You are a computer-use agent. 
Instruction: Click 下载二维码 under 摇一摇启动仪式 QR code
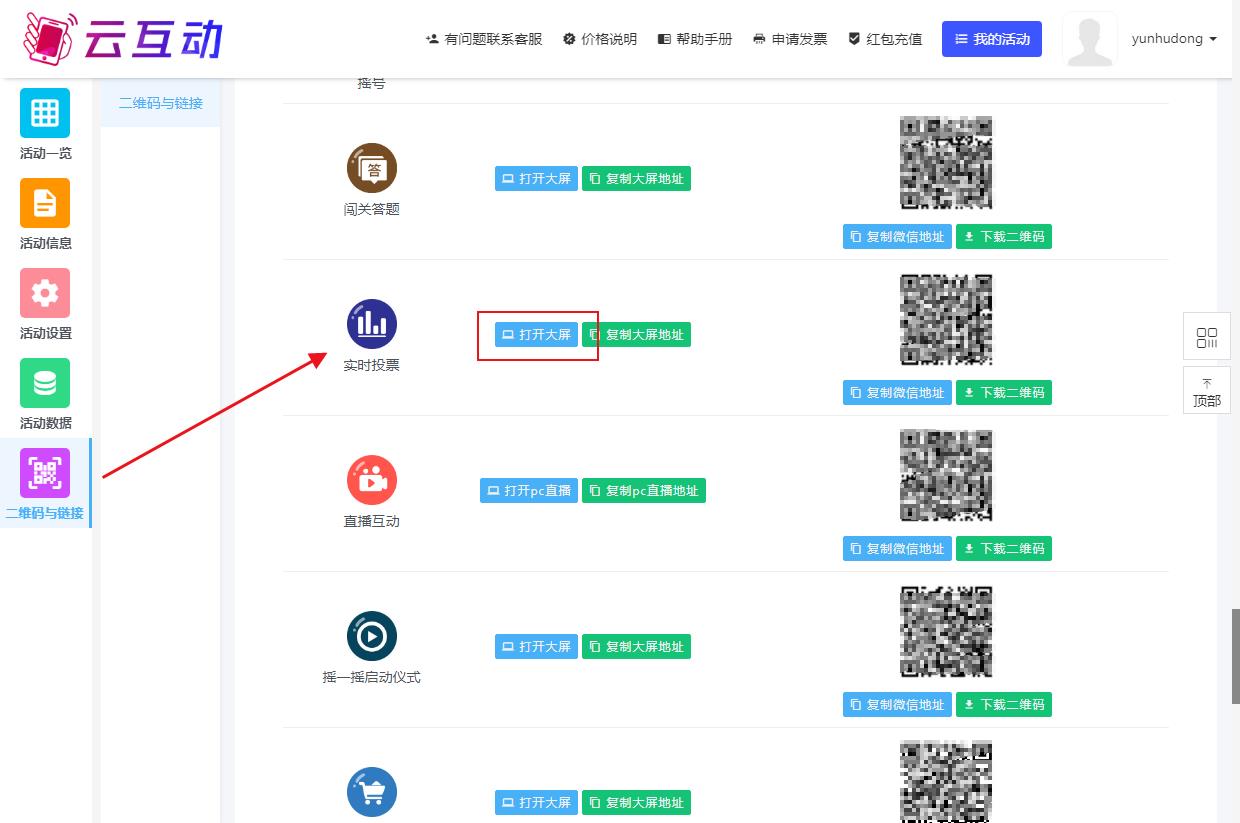pos(1004,705)
